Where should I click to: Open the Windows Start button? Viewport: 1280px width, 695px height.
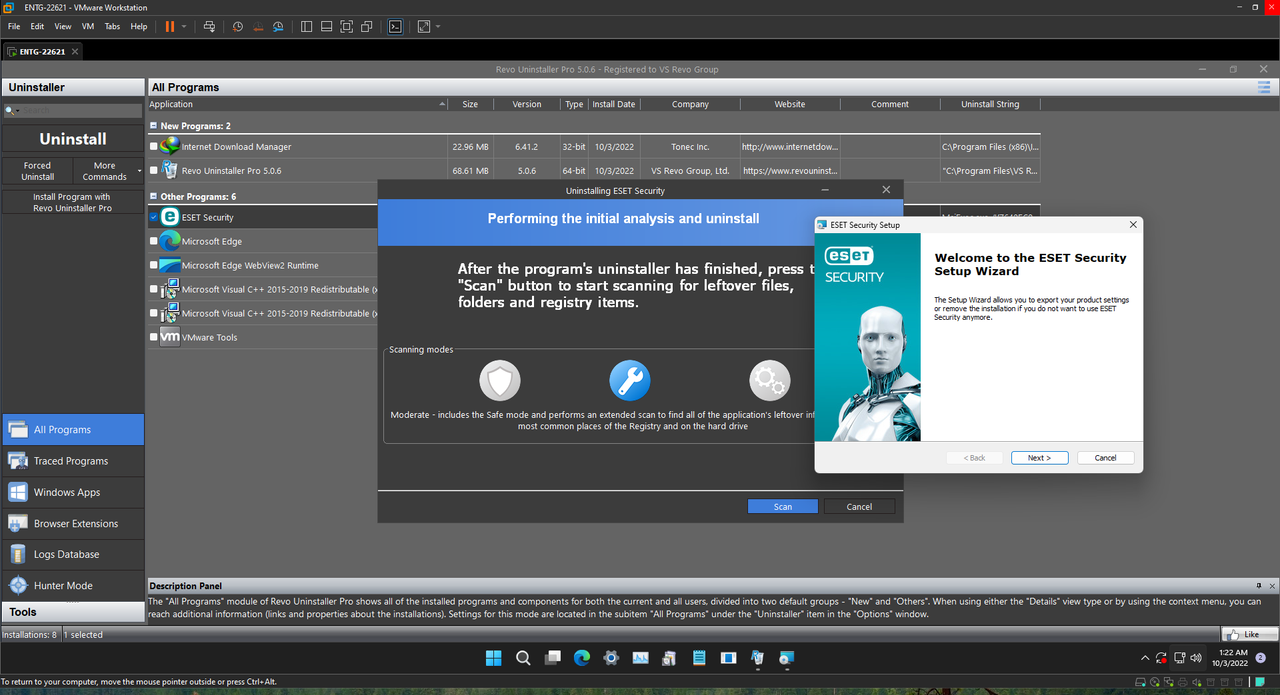(x=493, y=658)
